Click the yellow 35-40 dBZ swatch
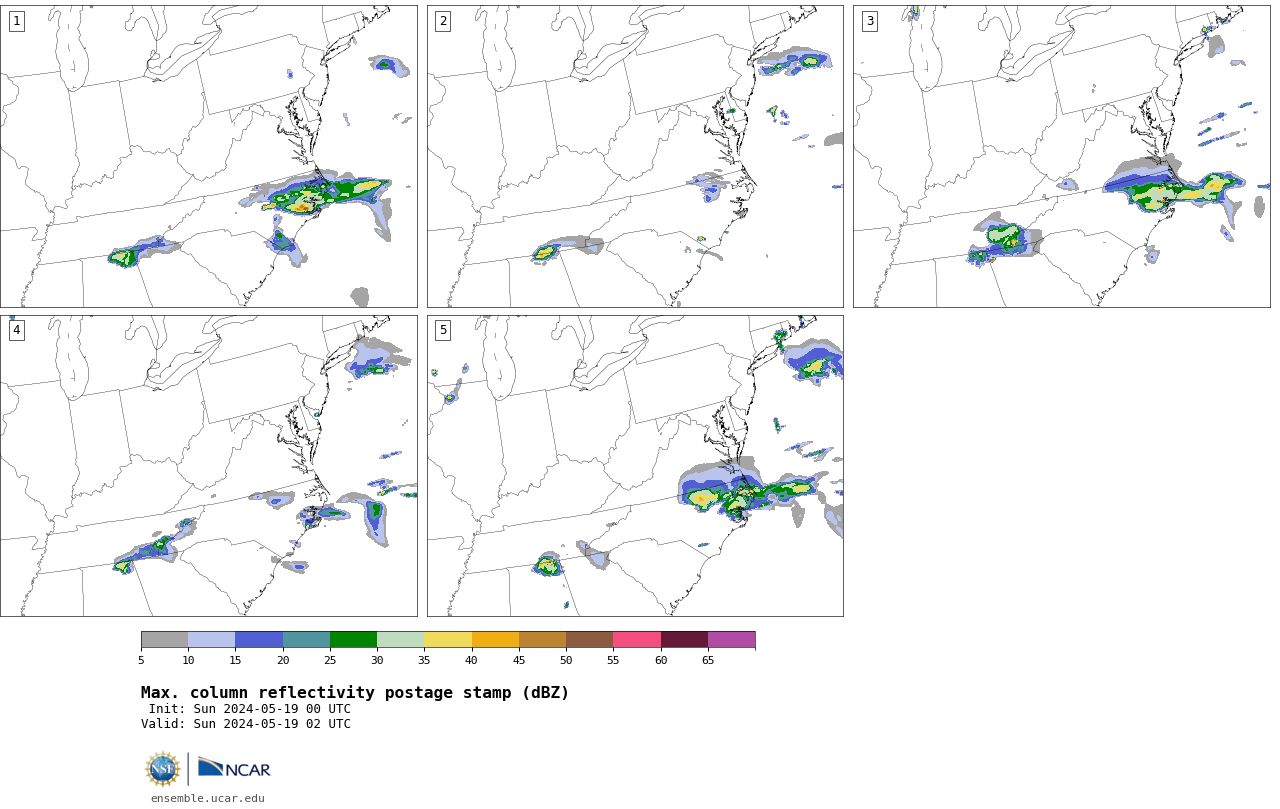 pyautogui.click(x=448, y=640)
